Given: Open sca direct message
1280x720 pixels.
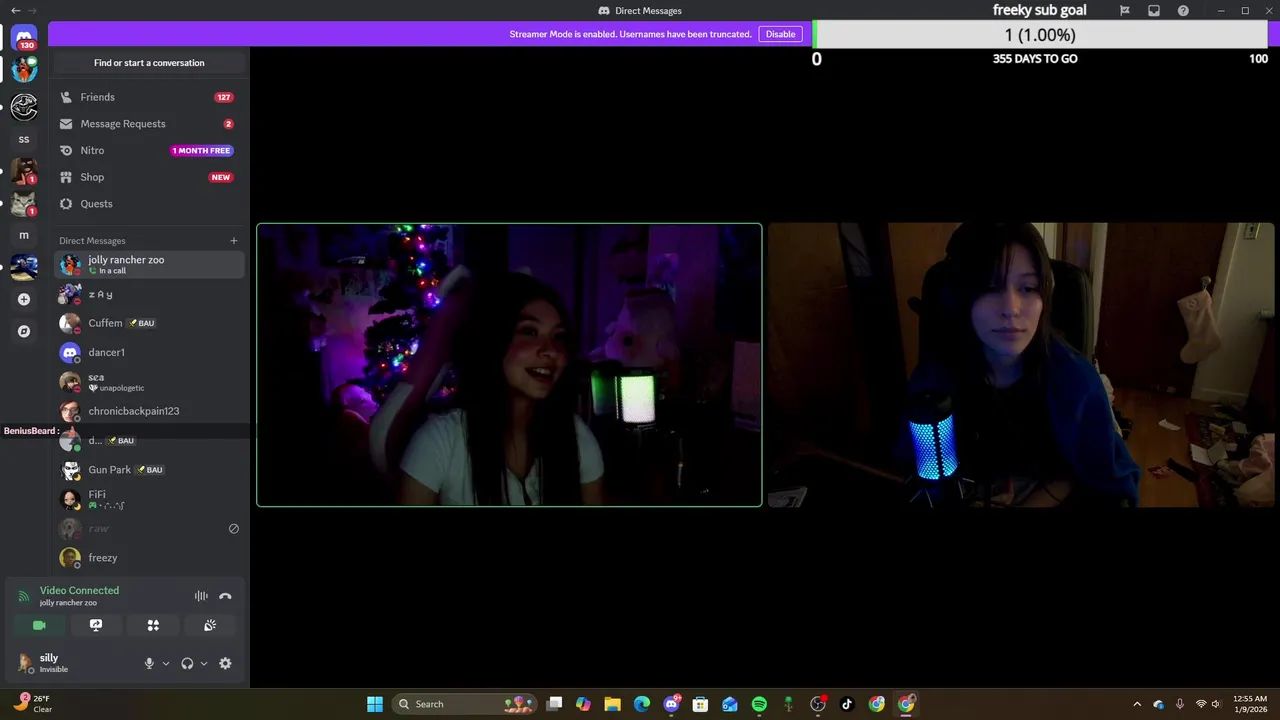Looking at the screenshot, I should pos(148,382).
